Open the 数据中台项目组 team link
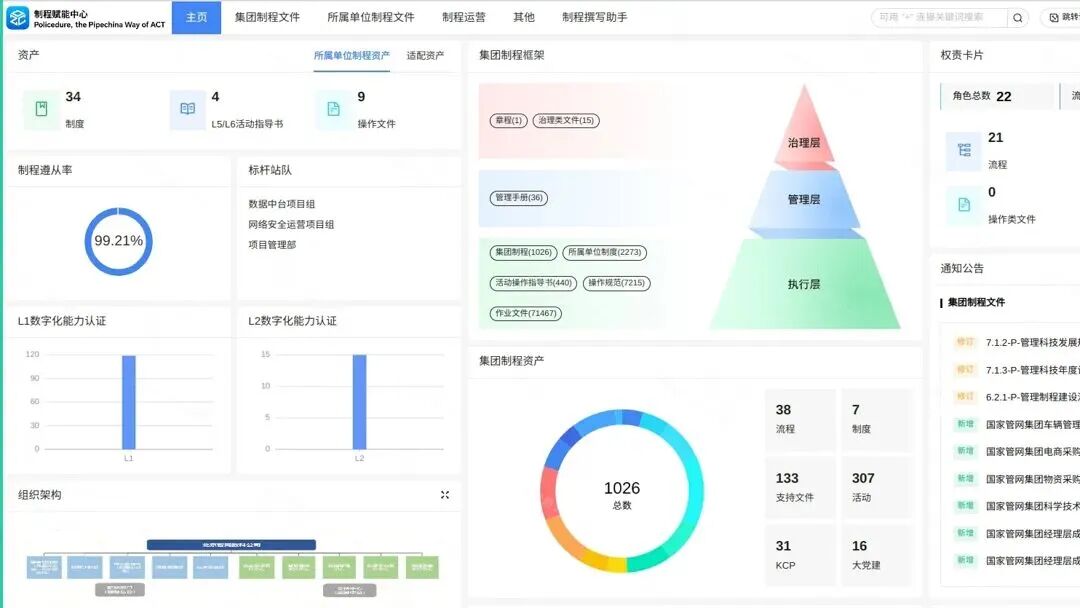This screenshot has width=1080, height=608. (x=282, y=204)
